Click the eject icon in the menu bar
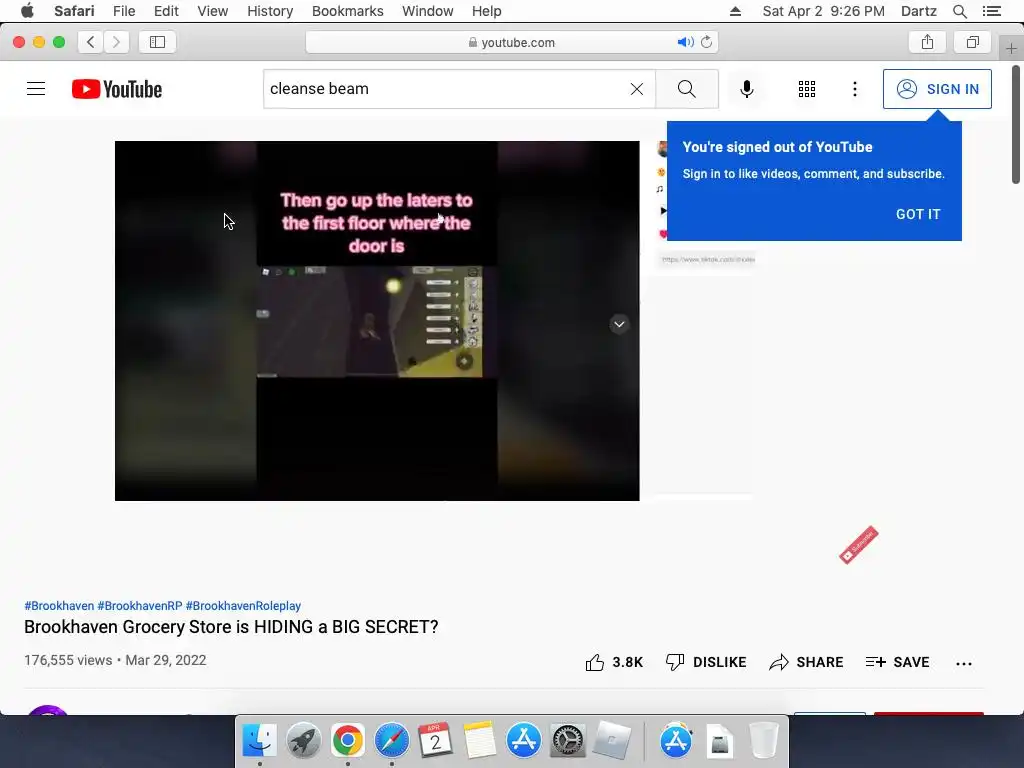The width and height of the screenshot is (1024, 768). tap(735, 11)
